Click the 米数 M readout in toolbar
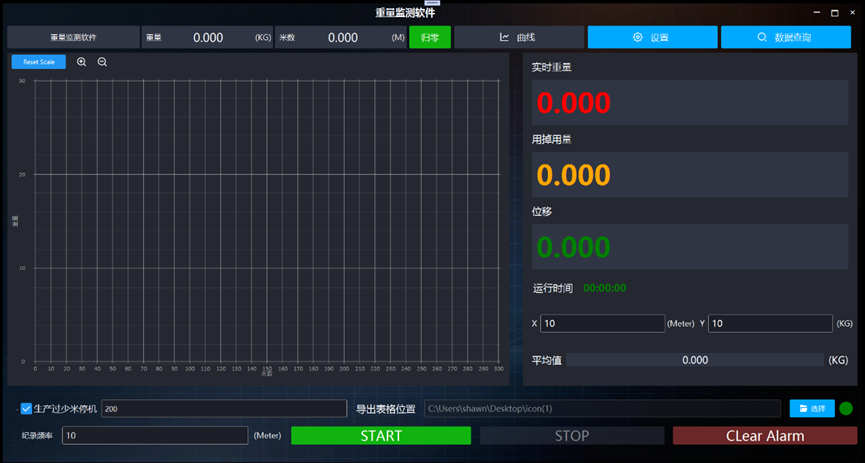Screen dimensions: 865x463 pyautogui.click(x=341, y=38)
